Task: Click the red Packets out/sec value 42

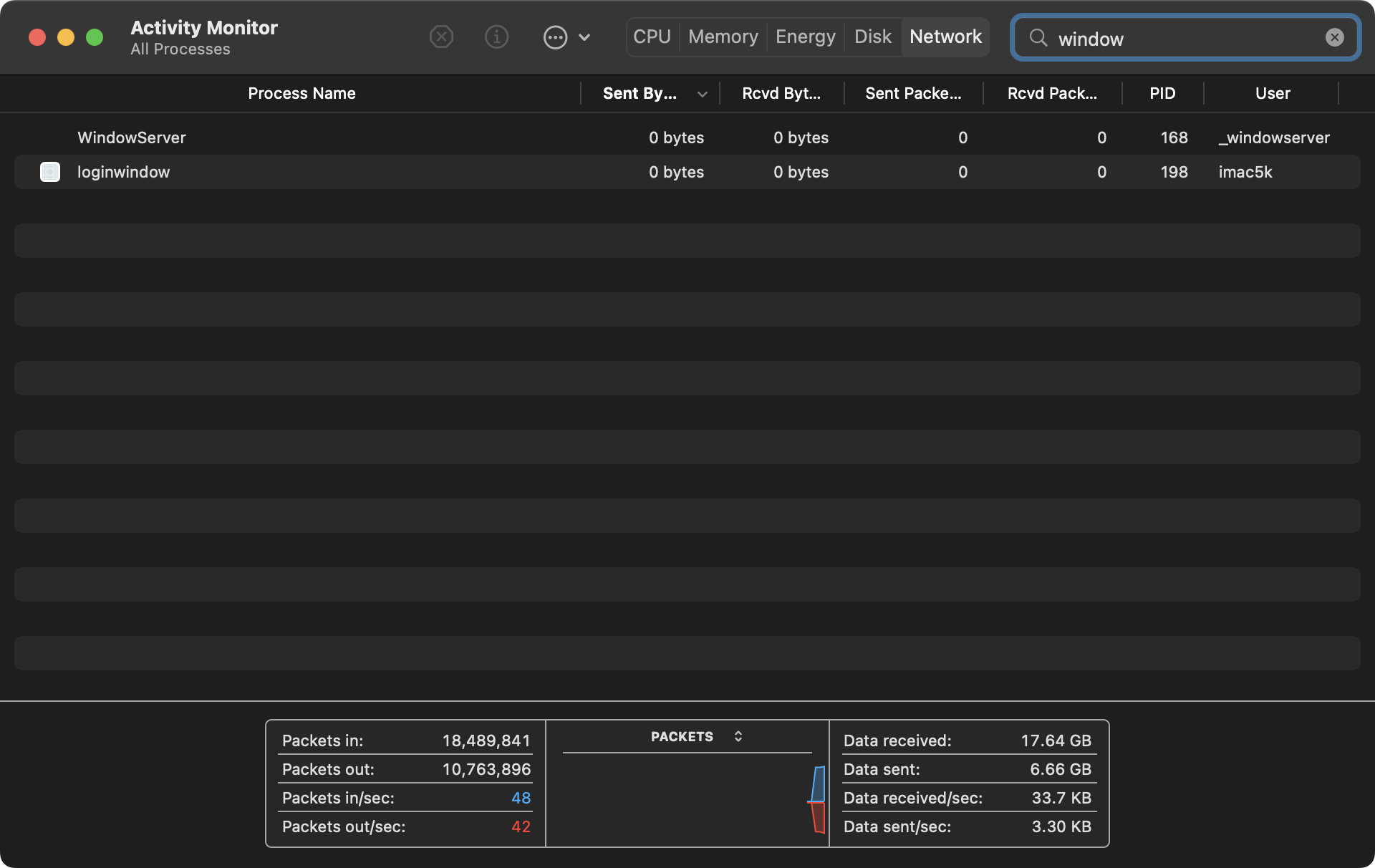Action: 521,826
